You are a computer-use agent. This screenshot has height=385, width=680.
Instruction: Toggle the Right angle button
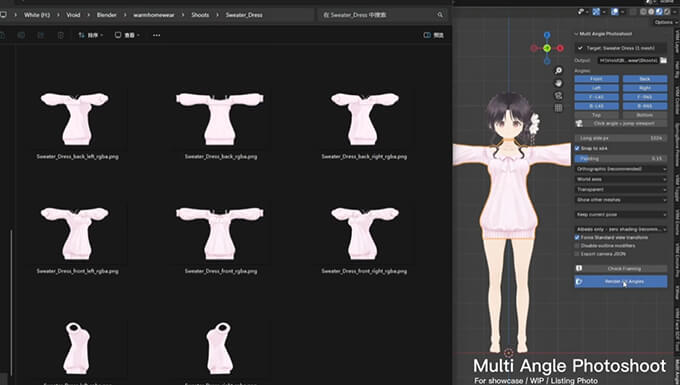645,88
